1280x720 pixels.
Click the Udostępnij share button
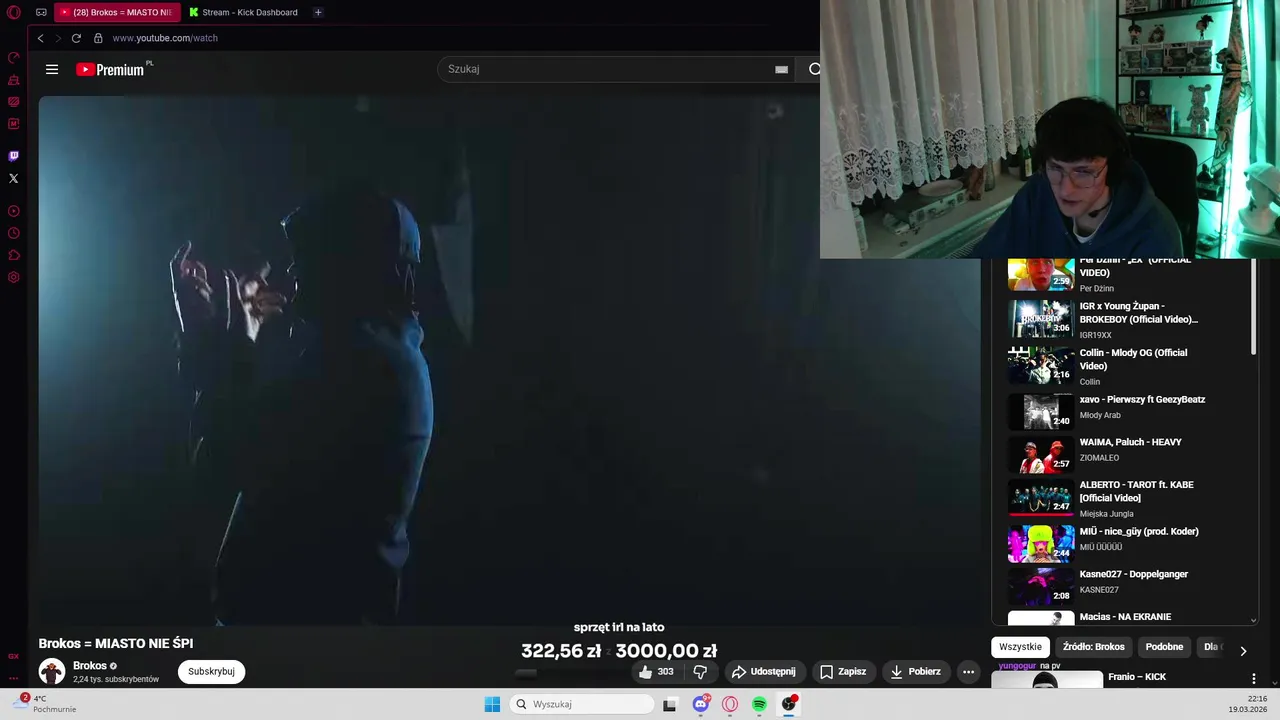tap(764, 672)
